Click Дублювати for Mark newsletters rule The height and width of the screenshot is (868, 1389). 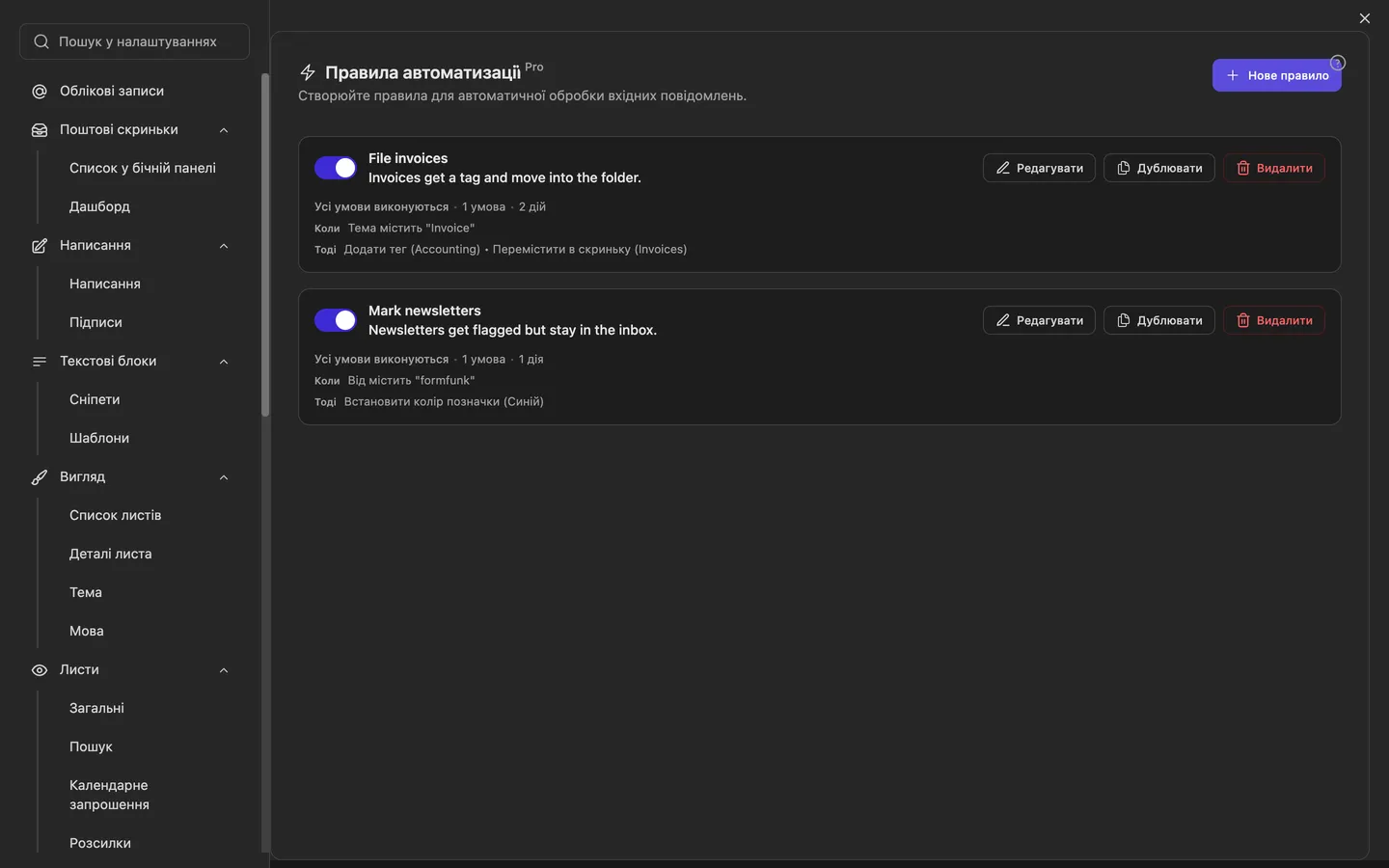coord(1159,320)
